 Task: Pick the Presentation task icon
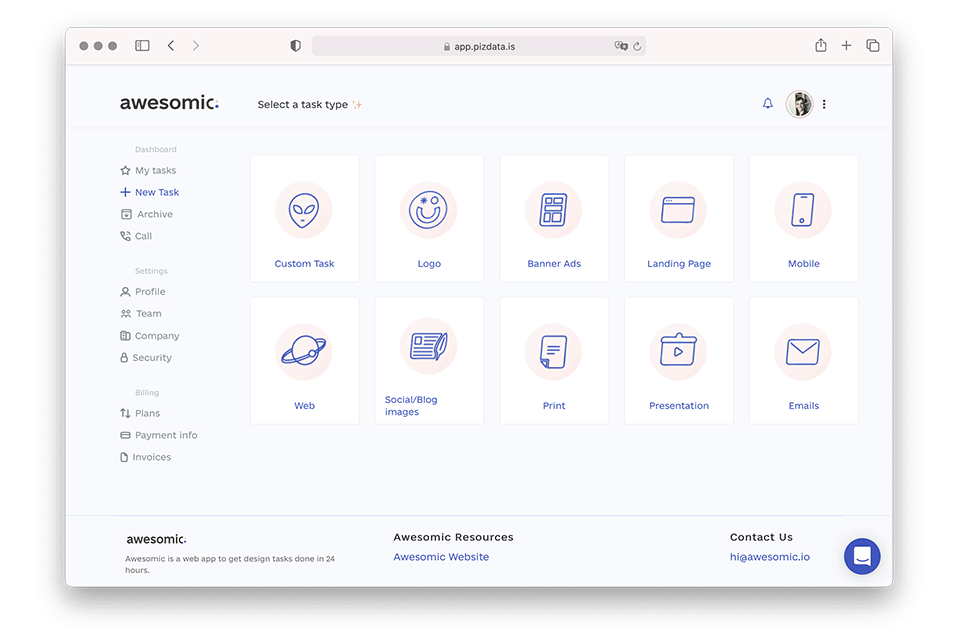pyautogui.click(x=678, y=352)
